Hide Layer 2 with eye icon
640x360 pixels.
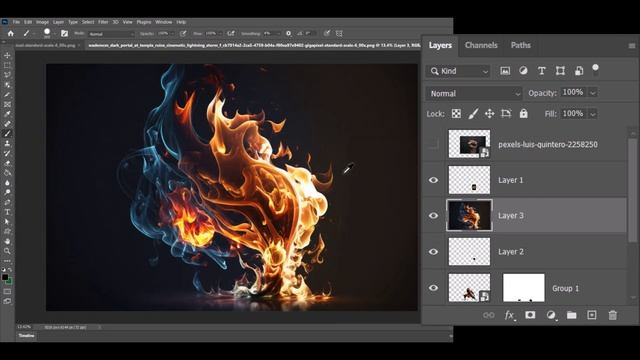433,252
